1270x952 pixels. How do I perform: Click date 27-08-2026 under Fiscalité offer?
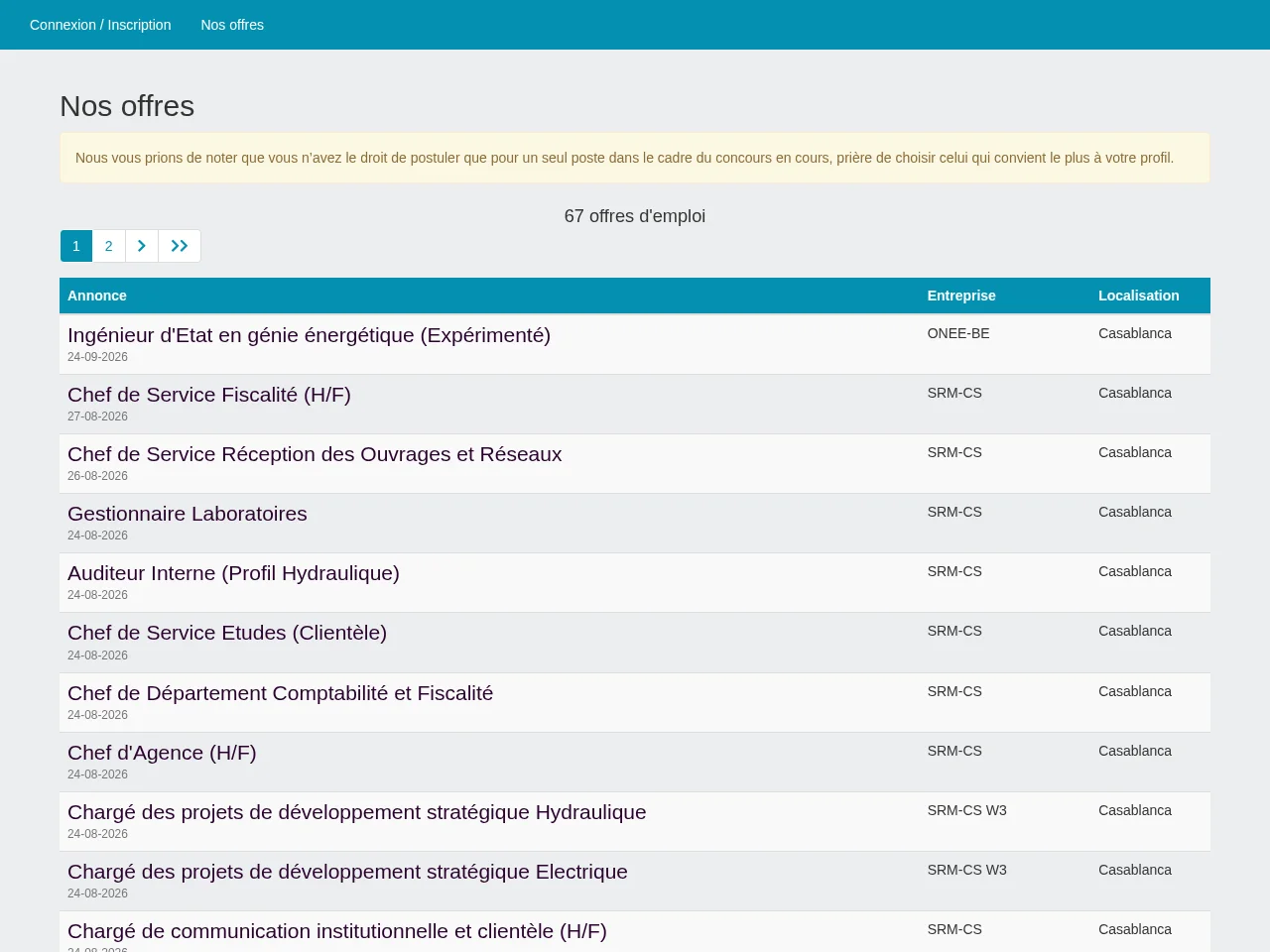pos(97,416)
